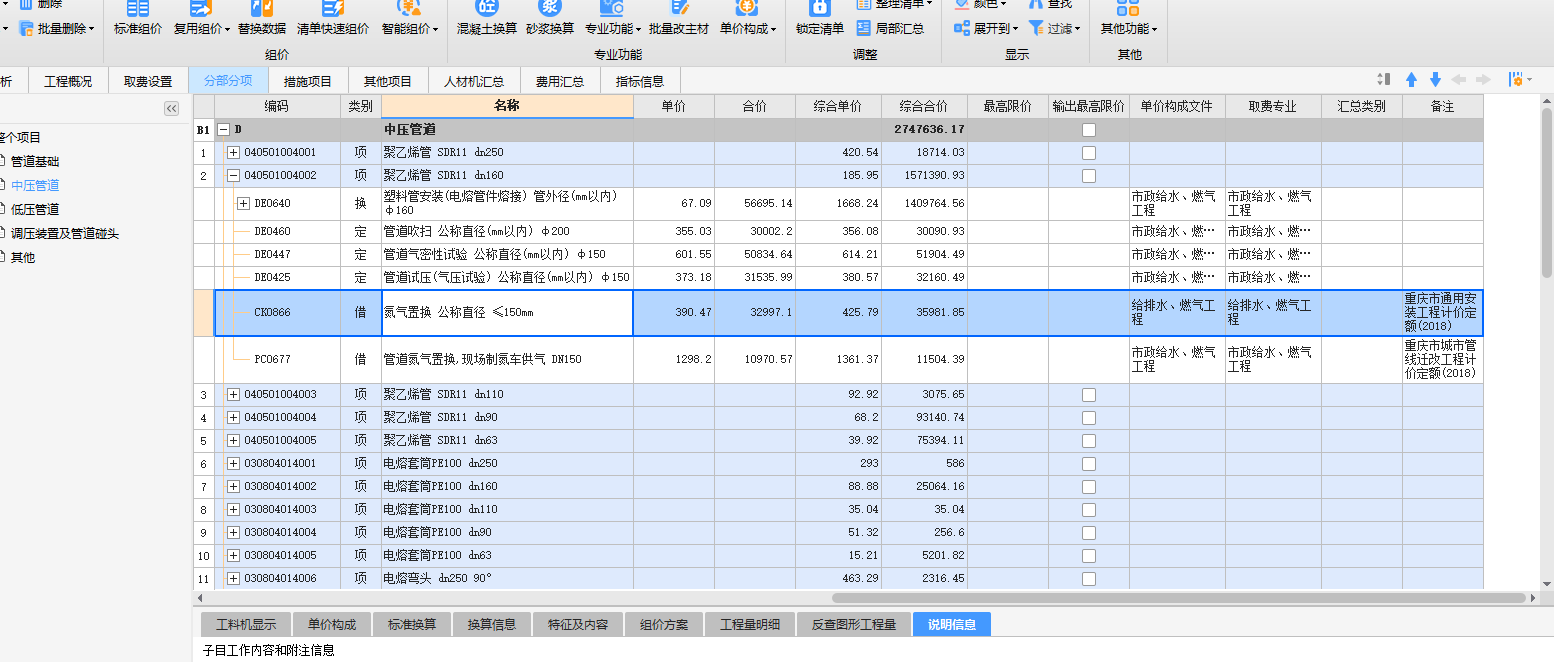This screenshot has height=662, width=1554.
Task: Select 低压管道 in project tree
Action: (35, 209)
